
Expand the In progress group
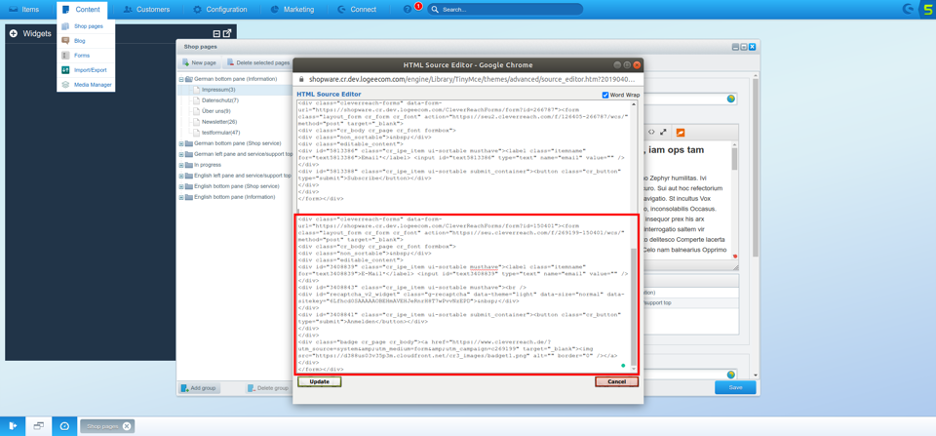tap(183, 165)
